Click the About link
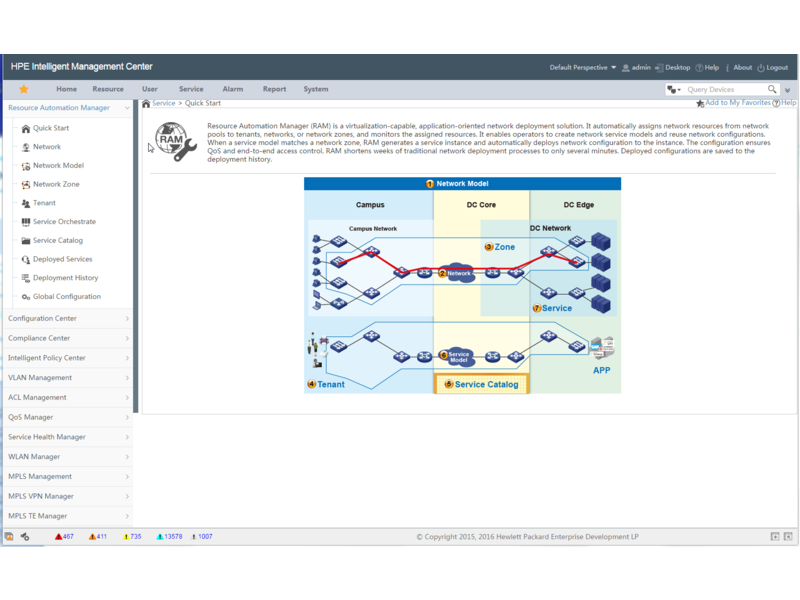 (x=739, y=67)
